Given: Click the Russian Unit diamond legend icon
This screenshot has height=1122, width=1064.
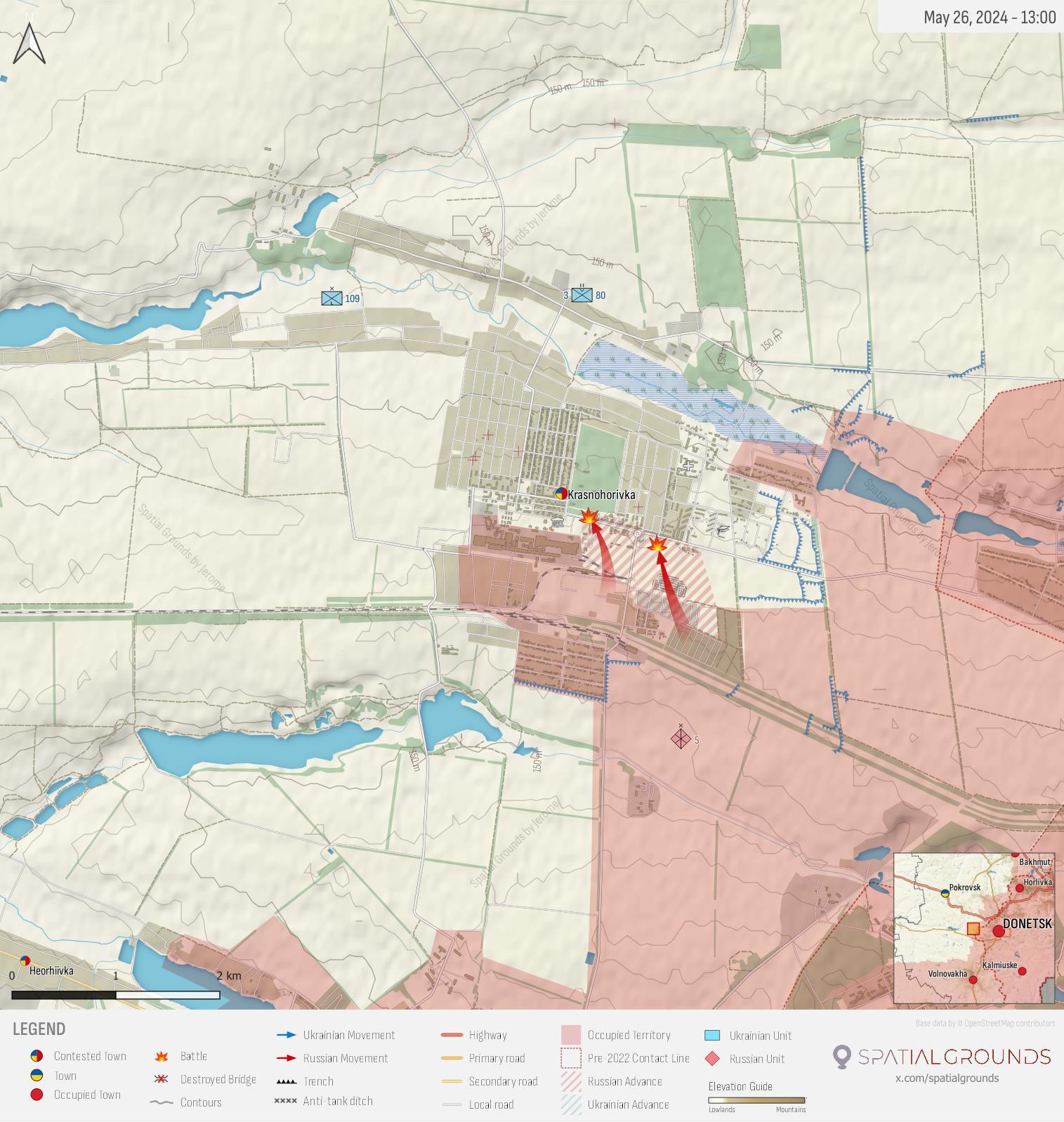Looking at the screenshot, I should (712, 1059).
